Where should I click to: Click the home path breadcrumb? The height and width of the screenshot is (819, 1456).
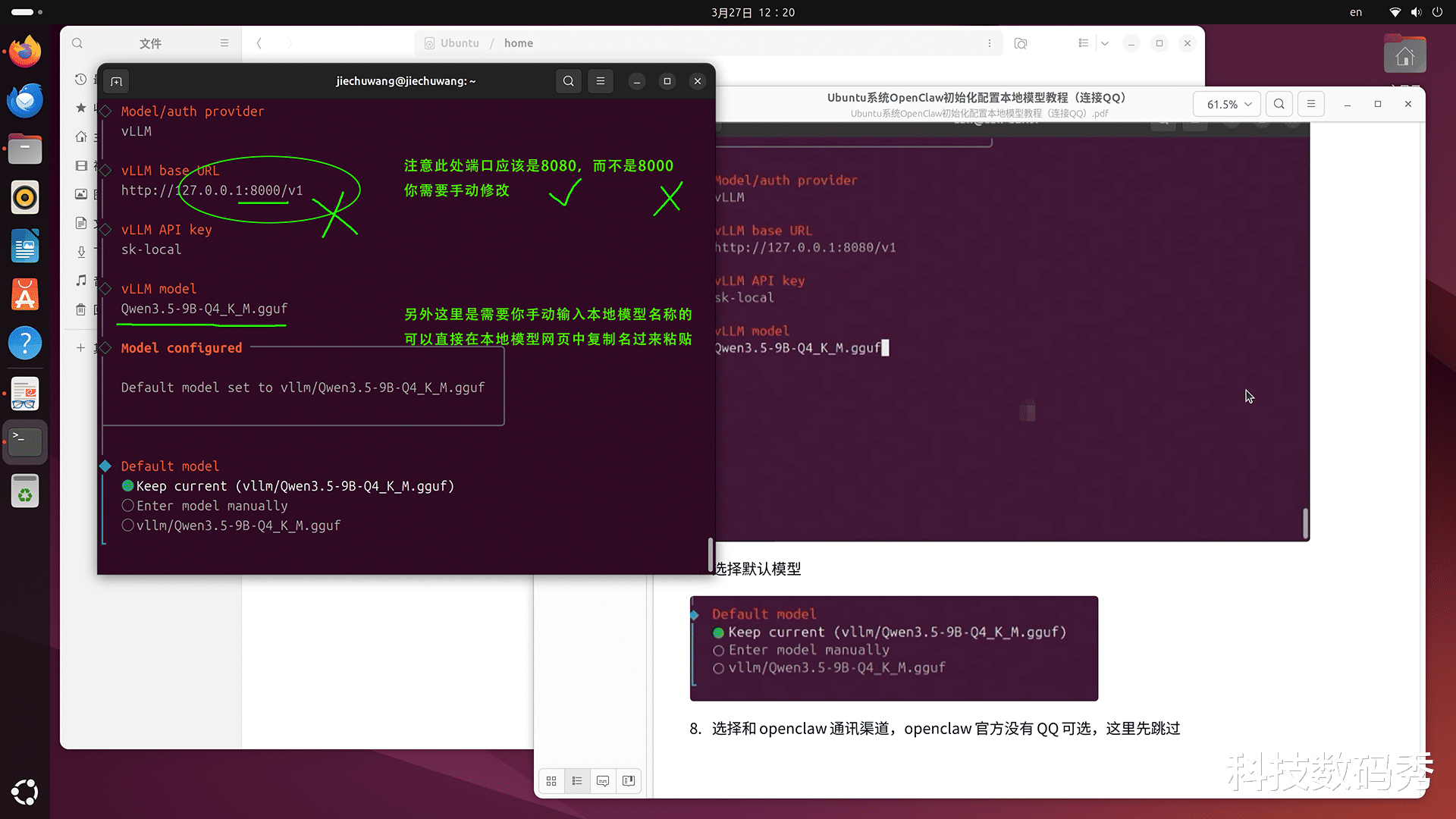pos(519,43)
